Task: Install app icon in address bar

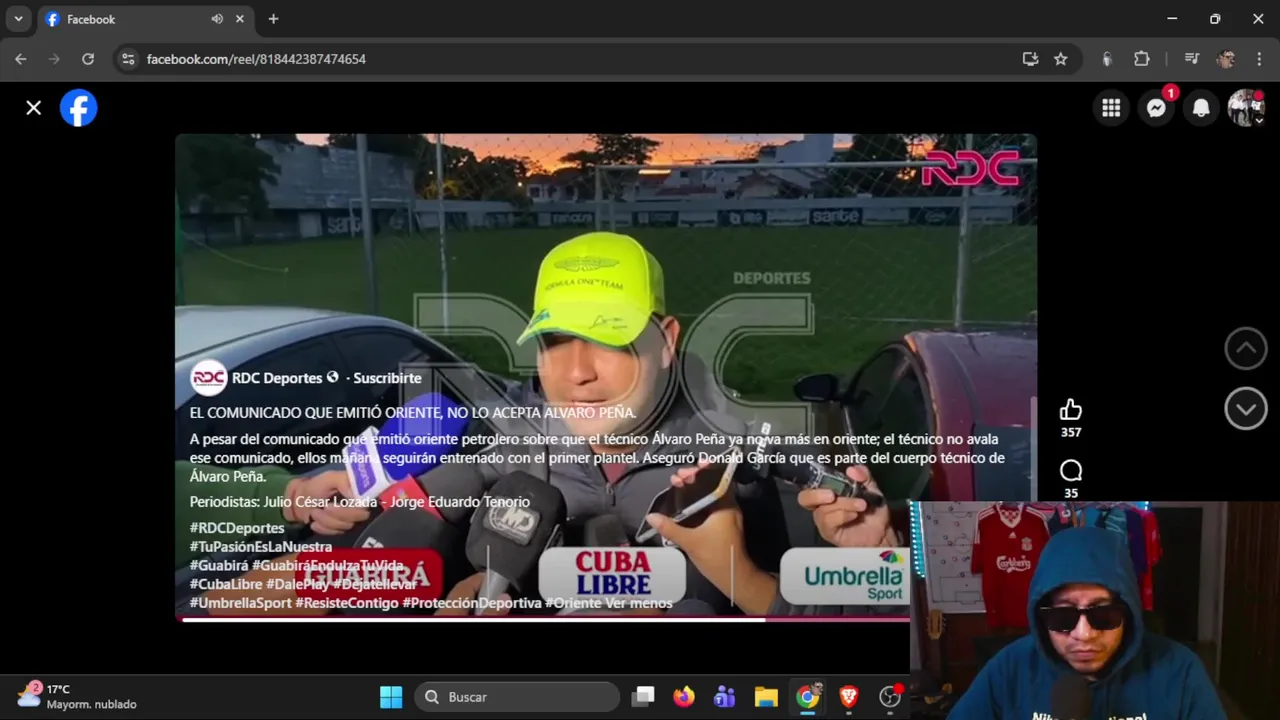Action: (1030, 59)
